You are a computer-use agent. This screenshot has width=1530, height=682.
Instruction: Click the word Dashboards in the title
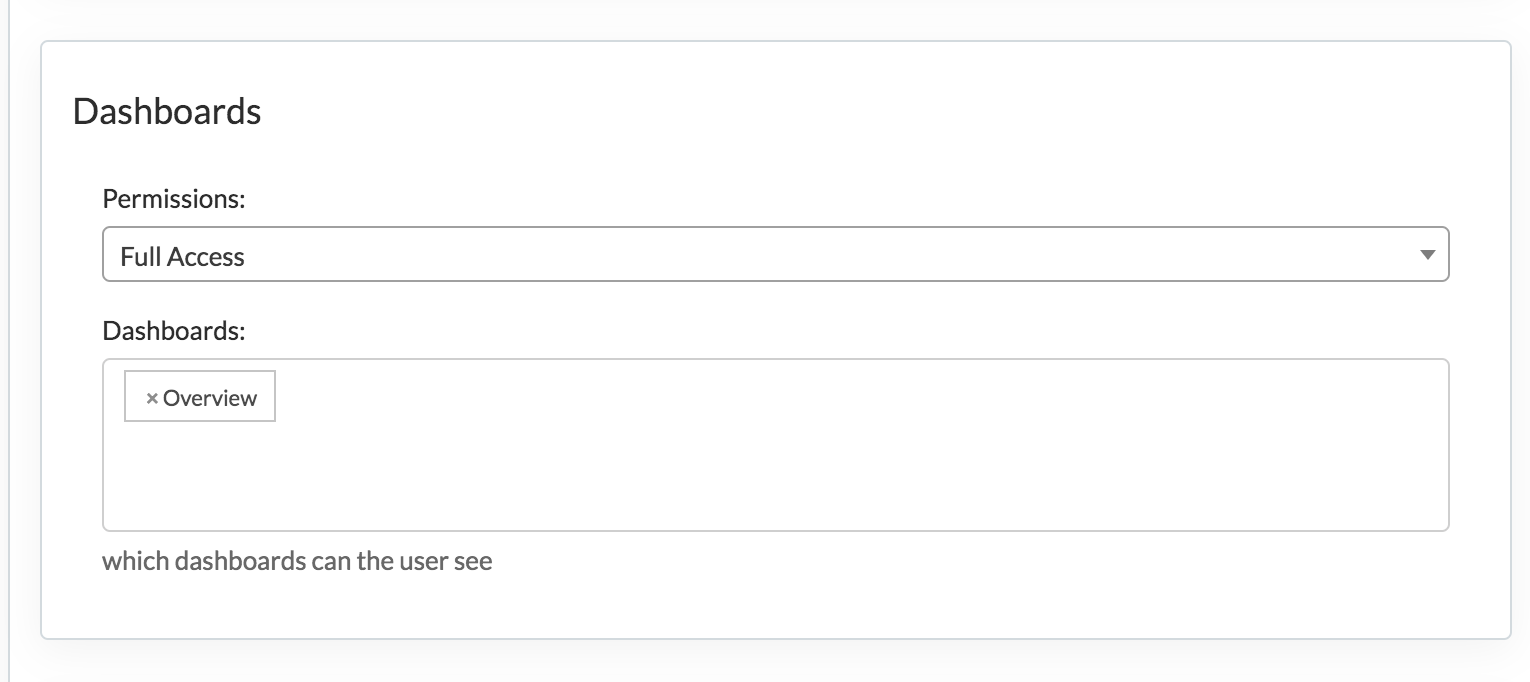[x=167, y=111]
